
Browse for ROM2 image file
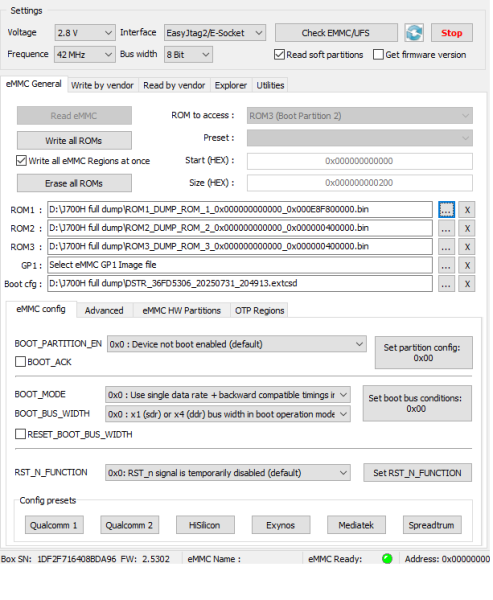point(446,228)
